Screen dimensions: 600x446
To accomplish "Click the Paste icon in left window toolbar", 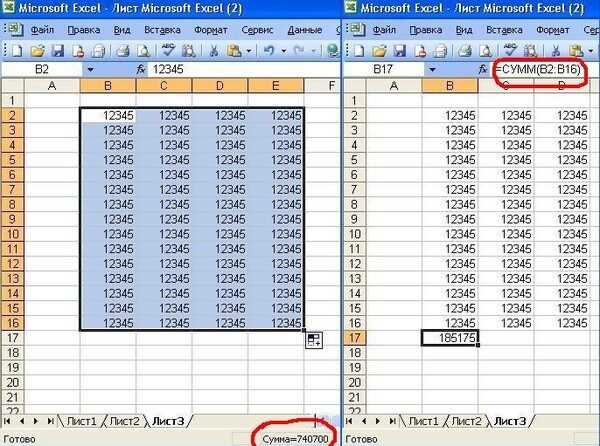I will point(234,51).
